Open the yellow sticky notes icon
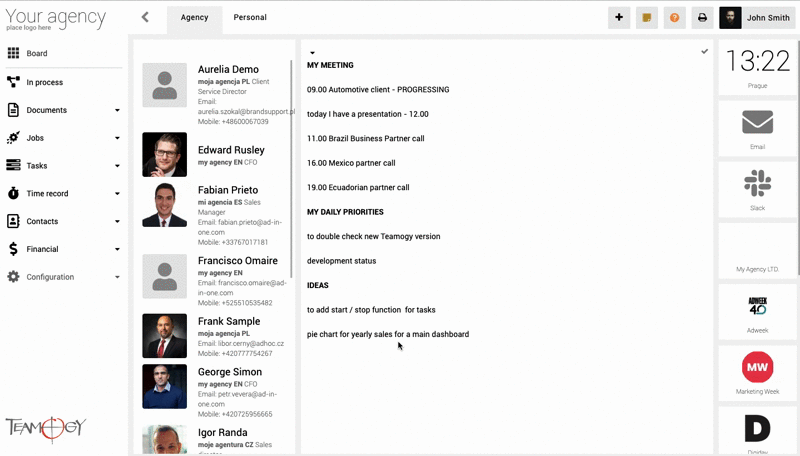Image resolution: width=800 pixels, height=456 pixels. click(x=647, y=18)
